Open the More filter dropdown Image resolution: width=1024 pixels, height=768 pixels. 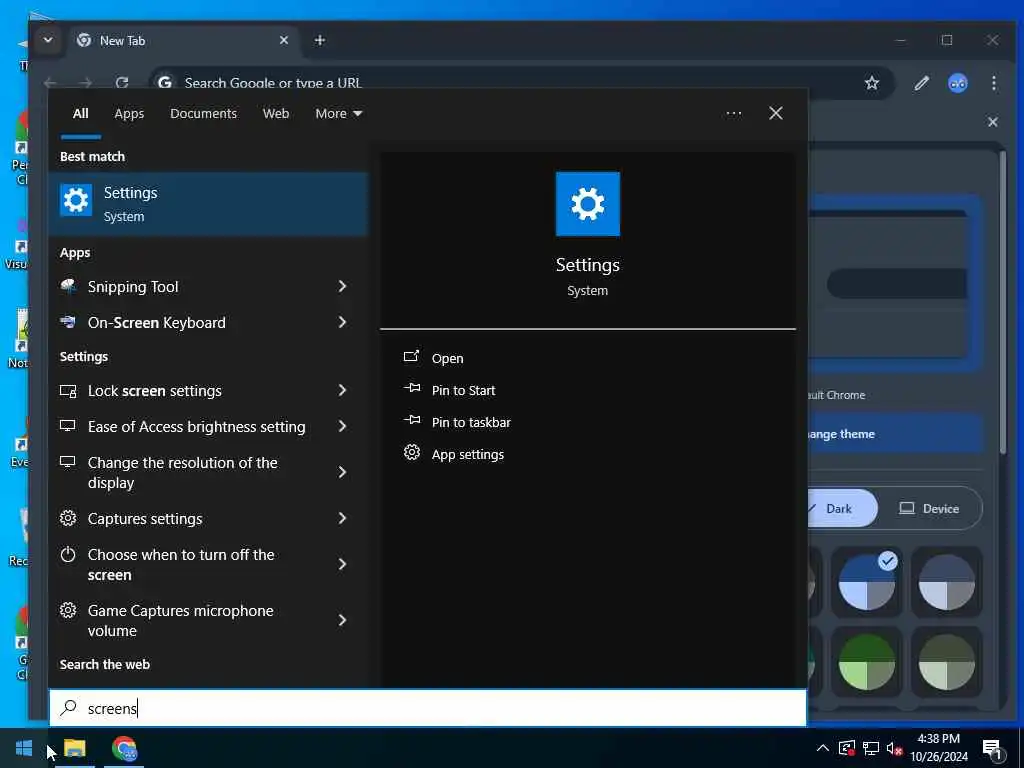click(338, 114)
